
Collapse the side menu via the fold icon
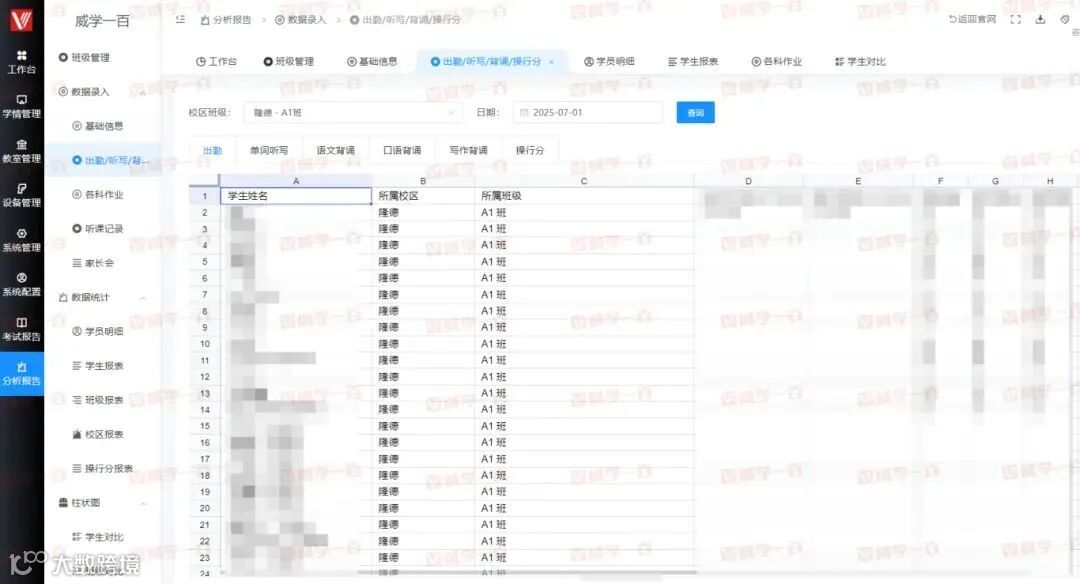click(180, 19)
